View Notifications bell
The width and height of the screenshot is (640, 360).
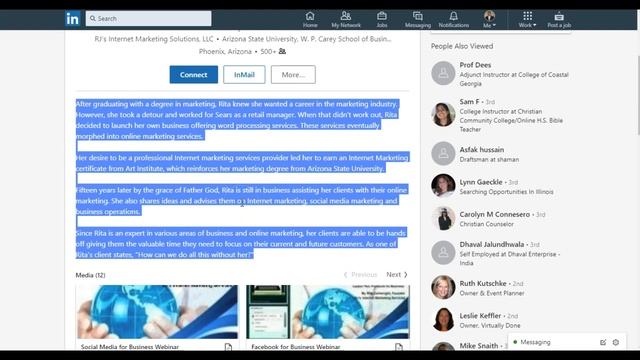tap(453, 20)
